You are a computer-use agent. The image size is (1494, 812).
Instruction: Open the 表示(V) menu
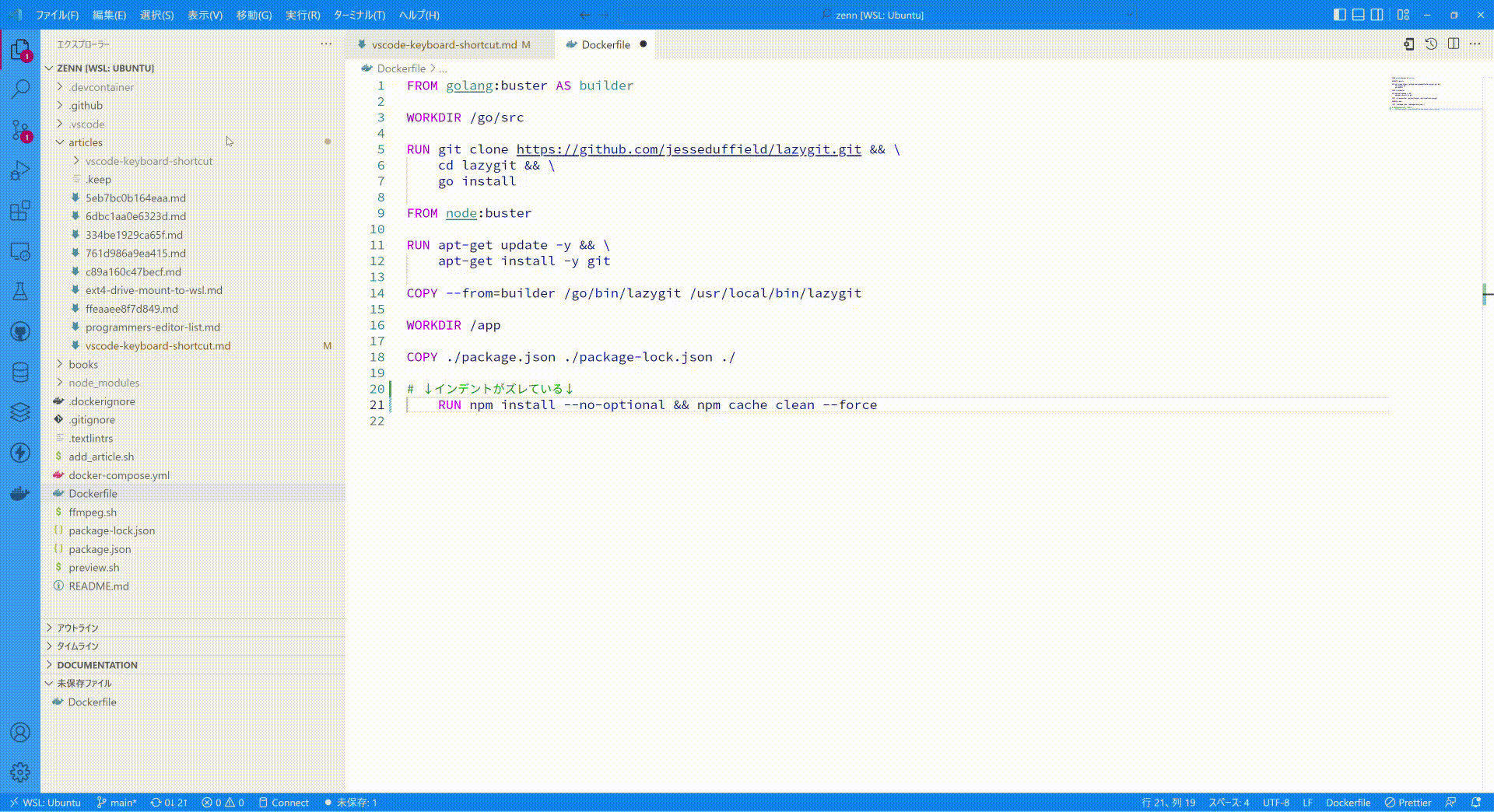point(205,15)
